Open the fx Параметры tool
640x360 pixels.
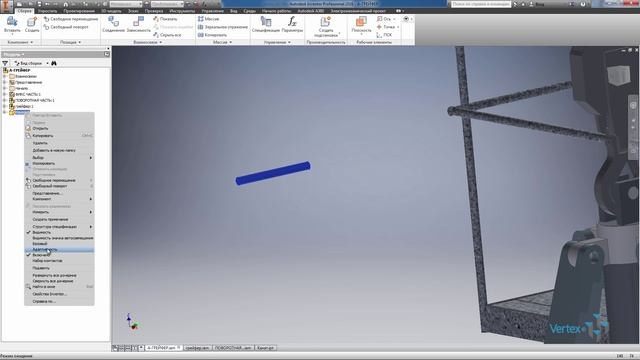[292, 24]
